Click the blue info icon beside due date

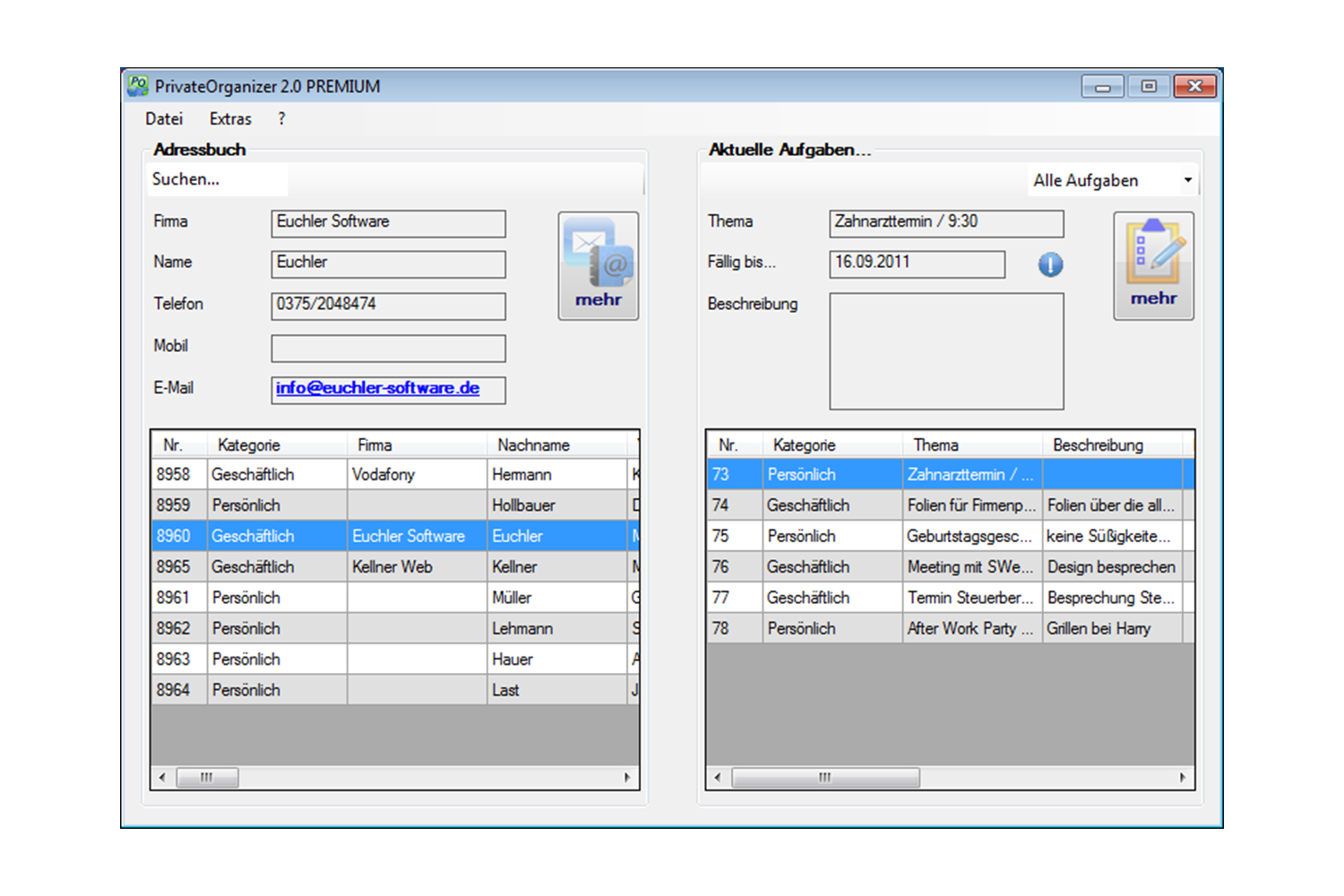1050,264
